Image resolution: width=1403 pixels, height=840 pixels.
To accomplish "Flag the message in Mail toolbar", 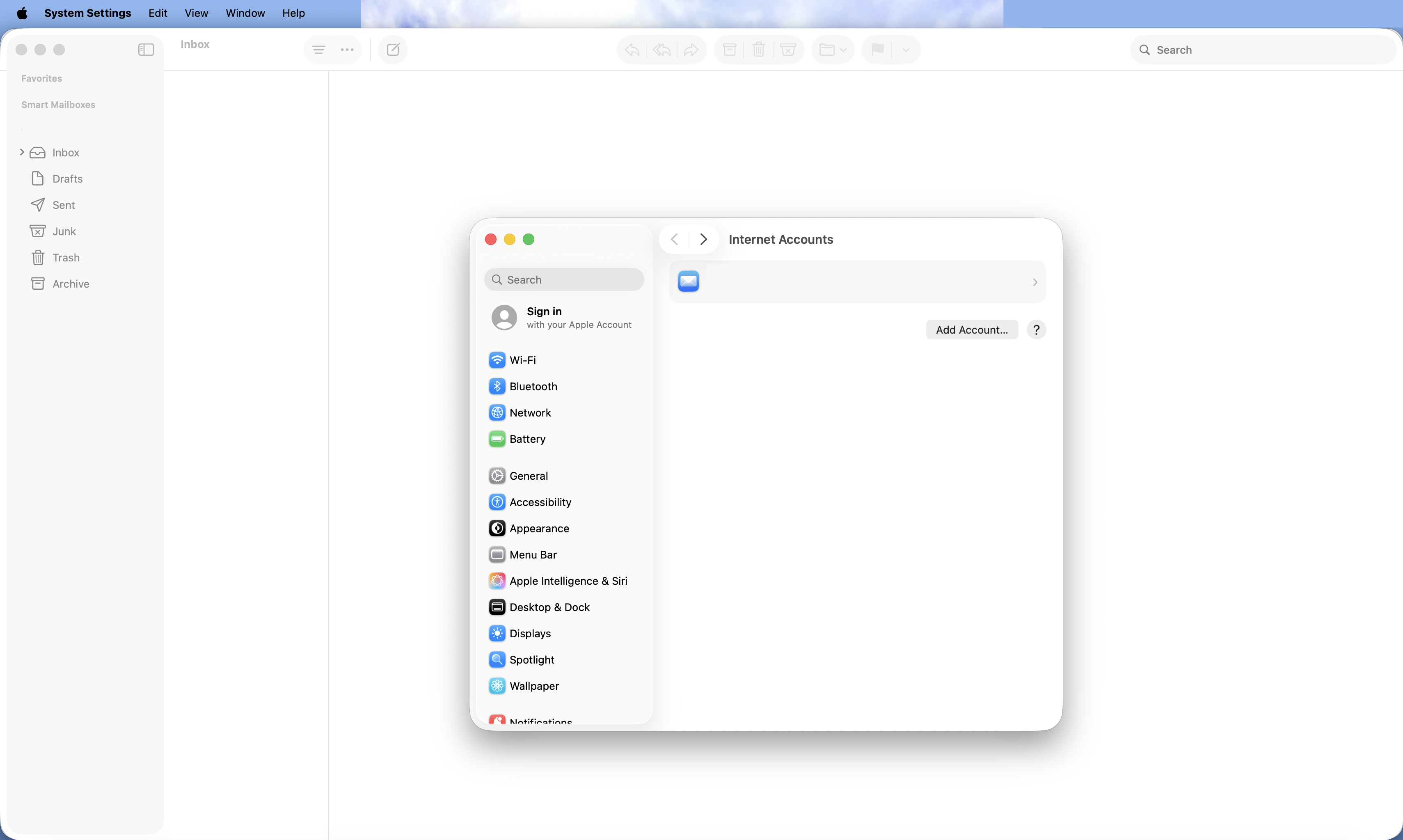I will (877, 50).
